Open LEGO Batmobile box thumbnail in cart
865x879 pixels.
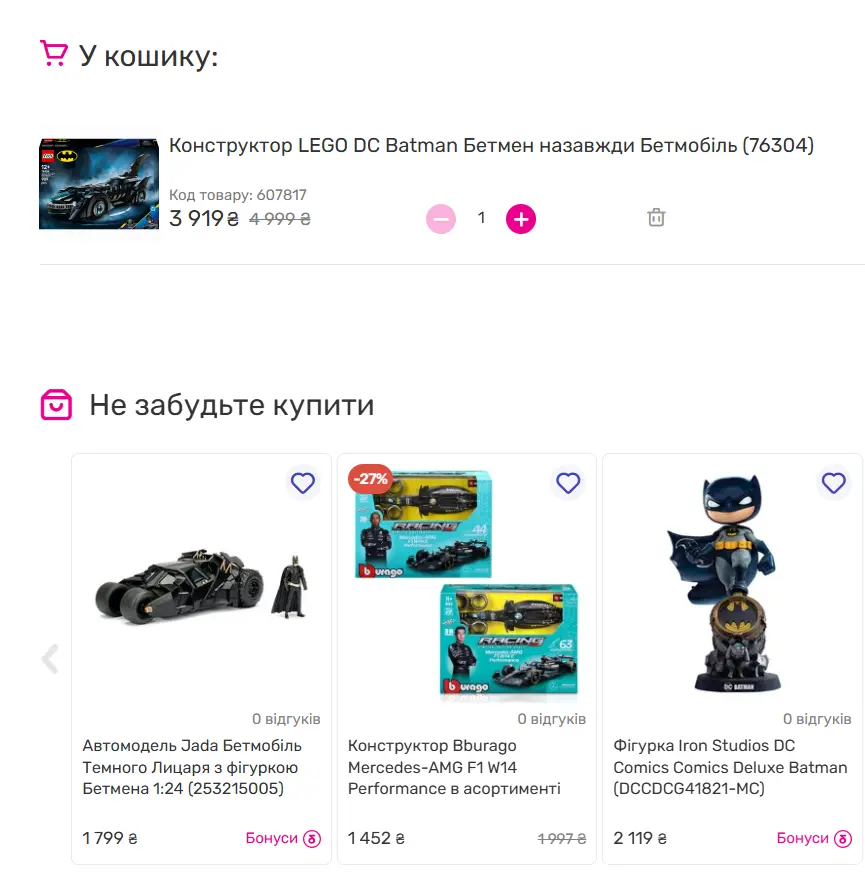pos(99,184)
